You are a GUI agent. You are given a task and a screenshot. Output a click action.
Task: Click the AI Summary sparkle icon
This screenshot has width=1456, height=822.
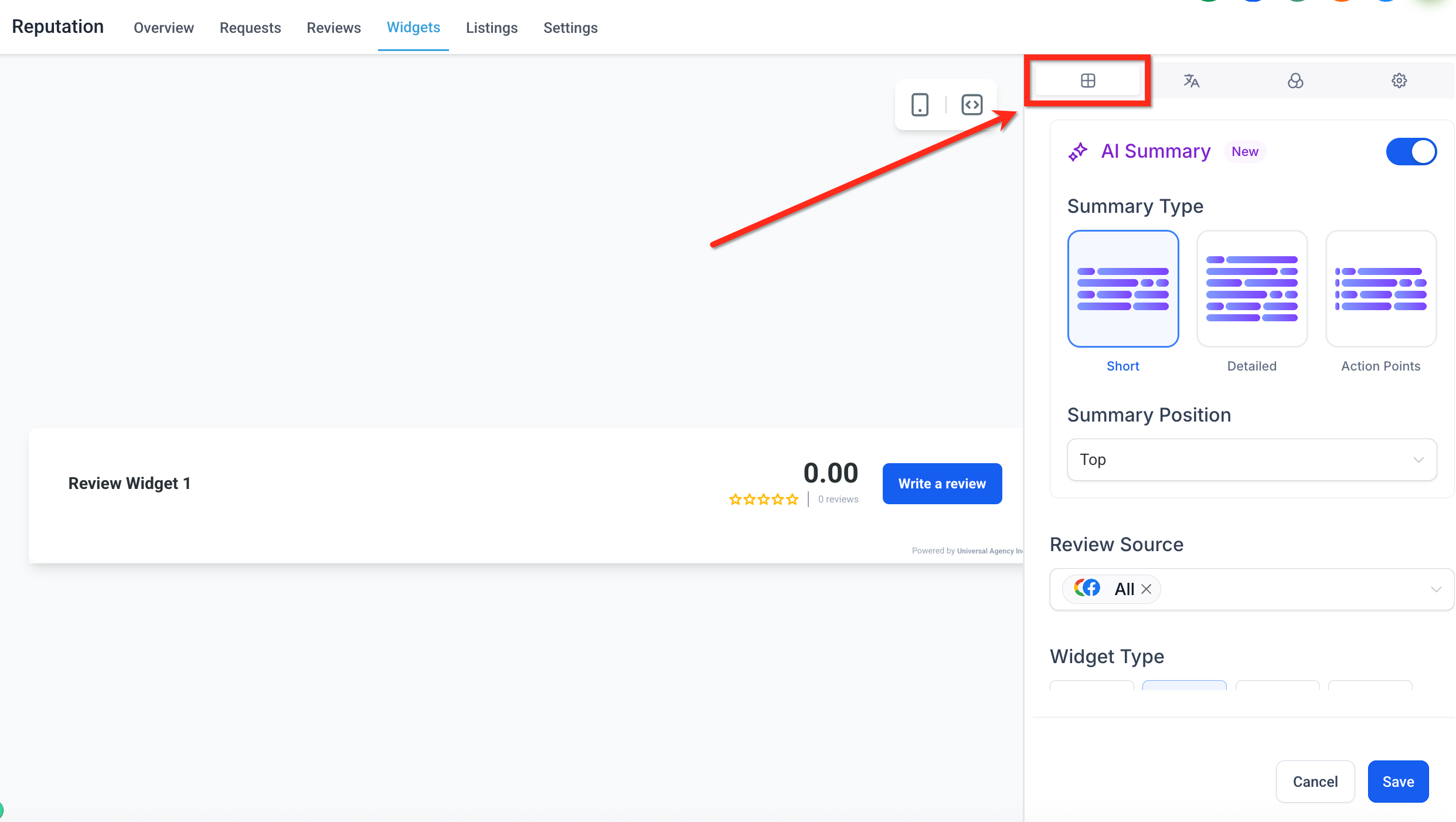pyautogui.click(x=1078, y=152)
